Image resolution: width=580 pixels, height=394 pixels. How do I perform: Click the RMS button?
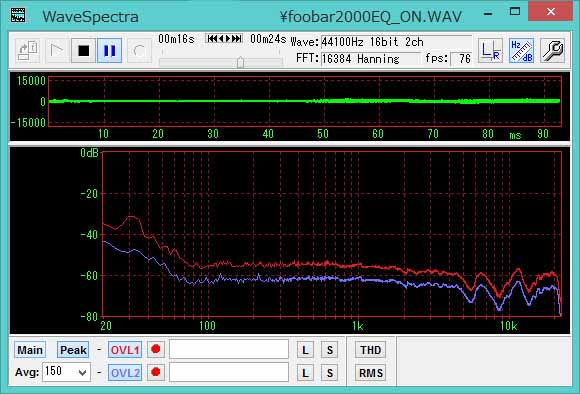coord(371,373)
